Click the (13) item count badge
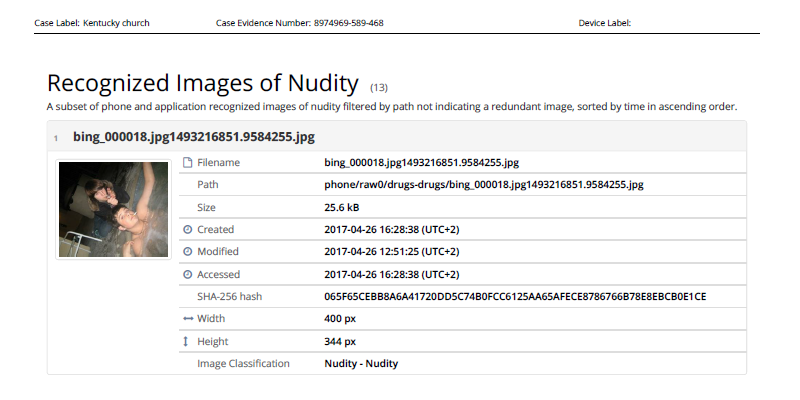Image resolution: width=800 pixels, height=400 pixels. (x=379, y=87)
